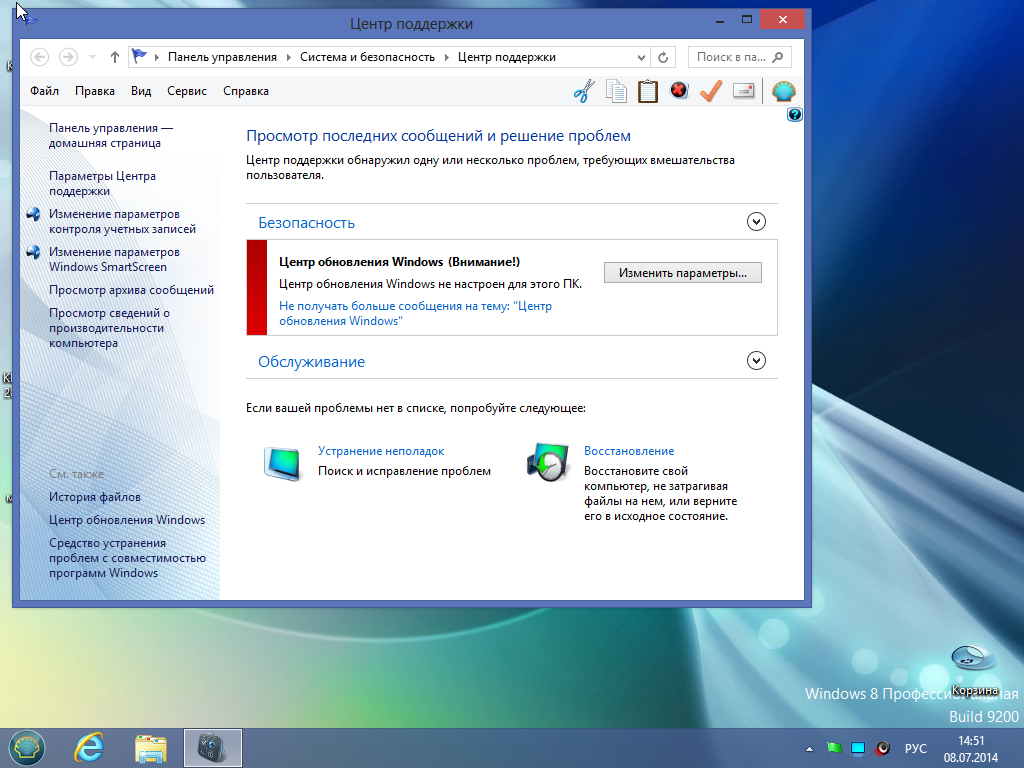
Task: Expand chevron before Панель управления breadcrumb
Action: 157,57
